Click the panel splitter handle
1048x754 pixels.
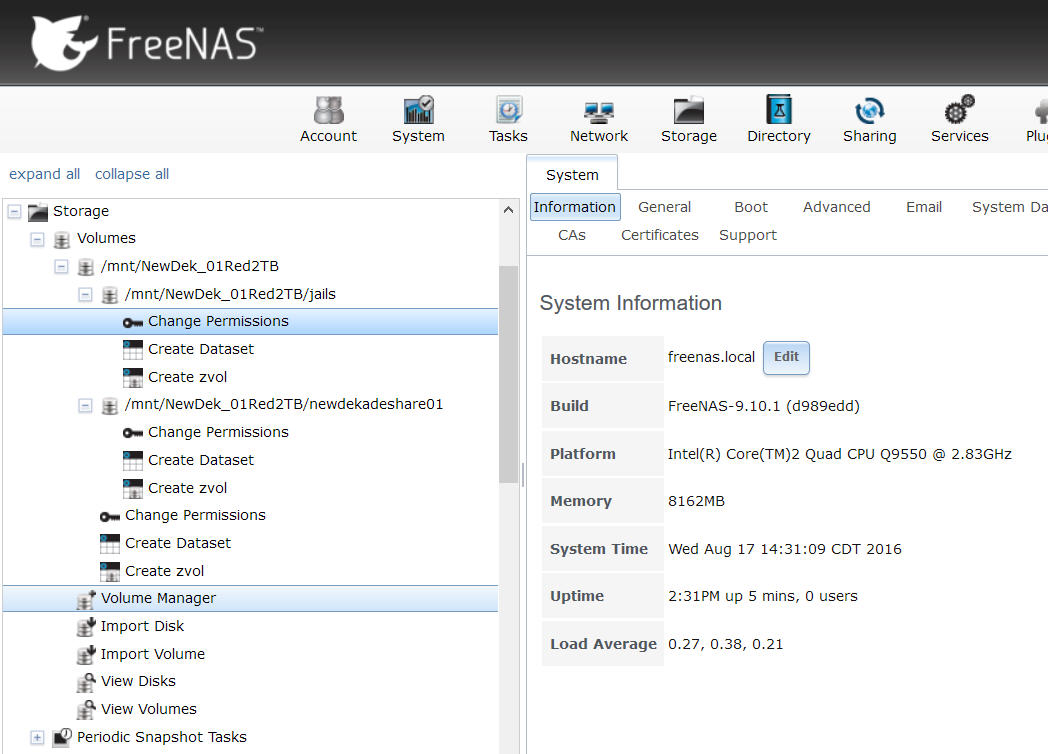click(x=523, y=475)
